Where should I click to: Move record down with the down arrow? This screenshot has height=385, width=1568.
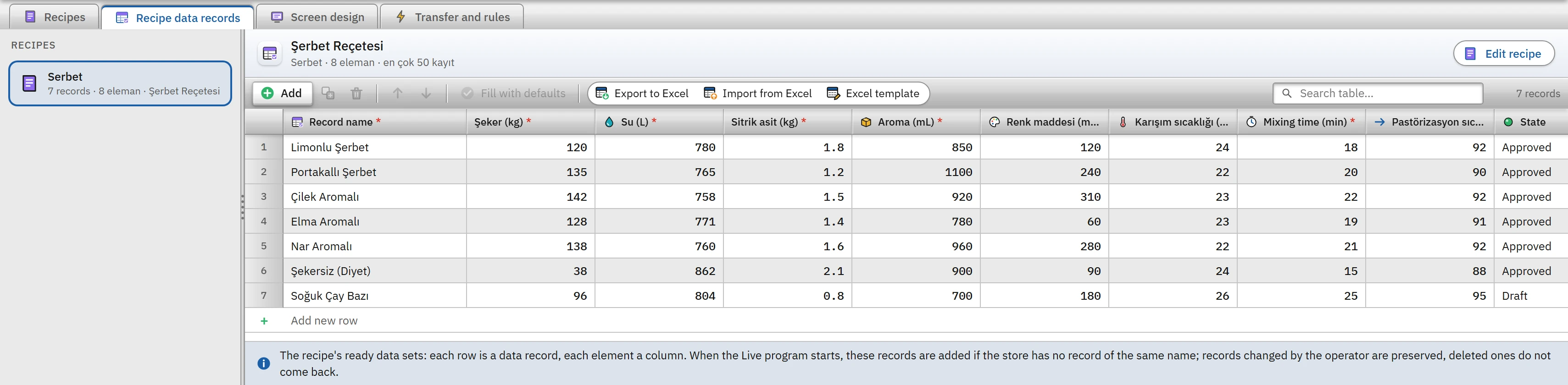[x=426, y=93]
